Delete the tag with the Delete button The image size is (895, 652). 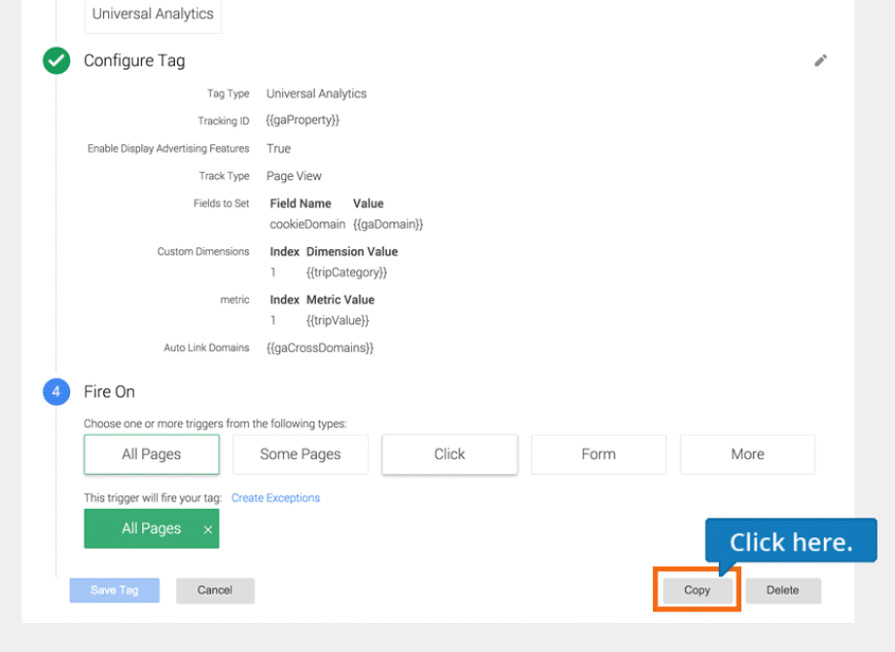point(783,590)
